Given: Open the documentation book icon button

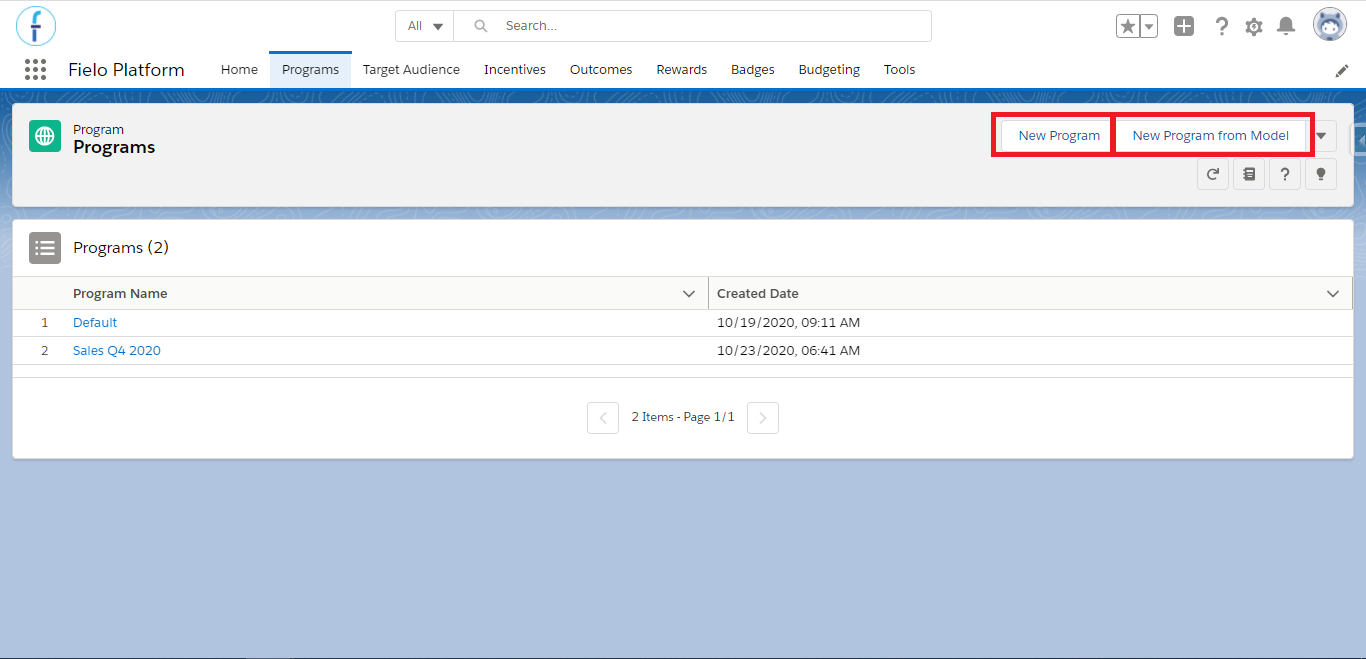Looking at the screenshot, I should coord(1249,174).
